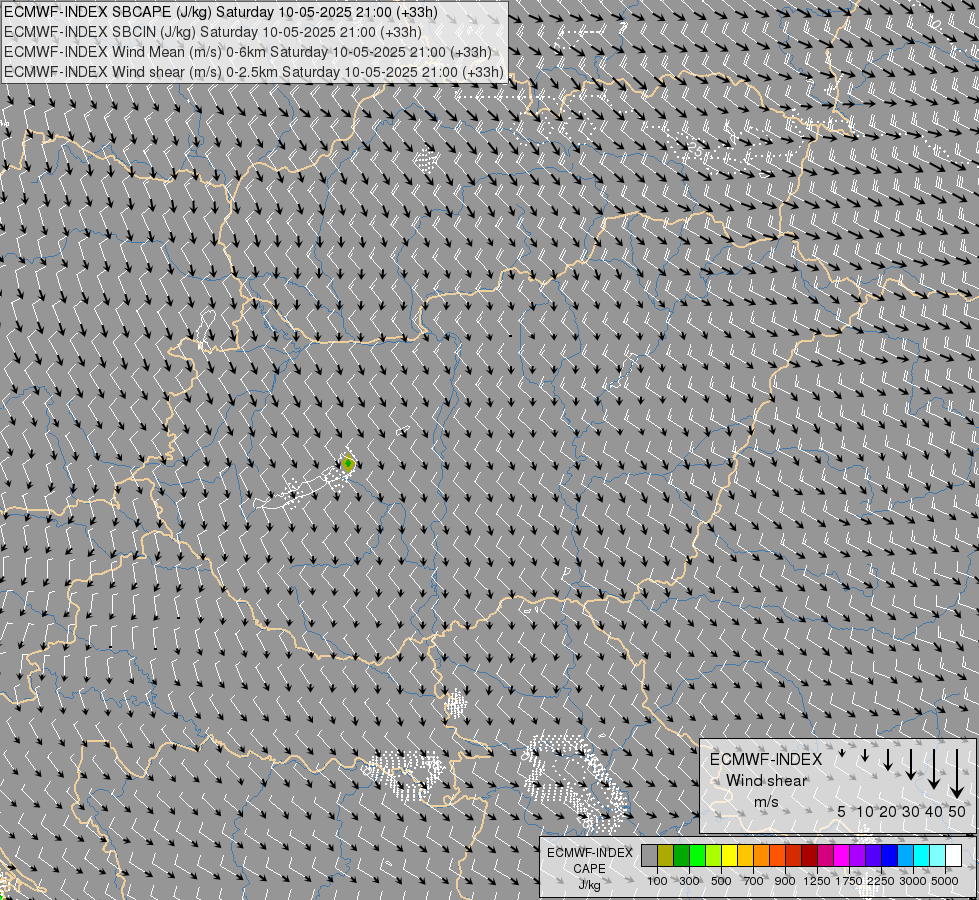This screenshot has height=900, width=979.
Task: Select the purple CAPE swatch above 1750 tick
Action: 857,855
